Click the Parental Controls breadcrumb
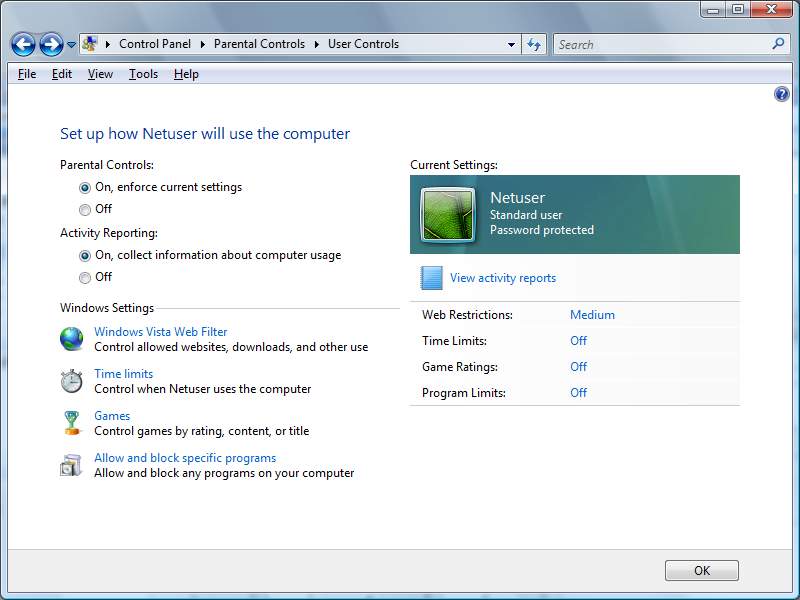Viewport: 800px width, 600px height. pos(259,44)
